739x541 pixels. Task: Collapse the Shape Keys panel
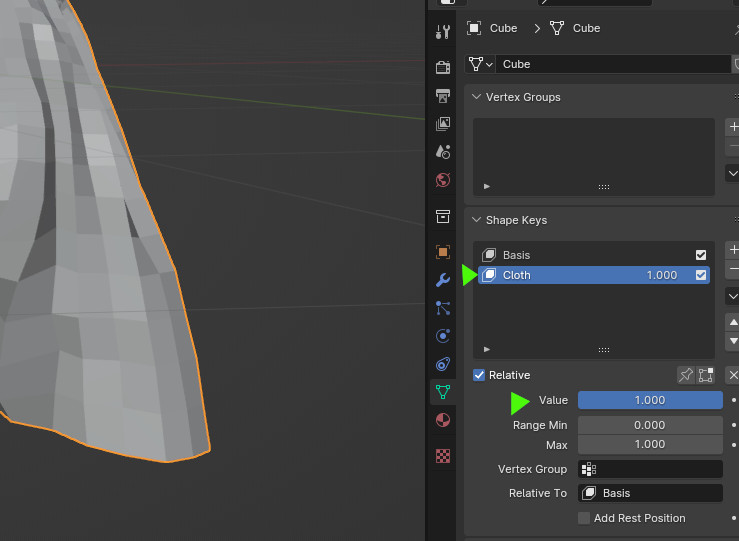pyautogui.click(x=476, y=220)
